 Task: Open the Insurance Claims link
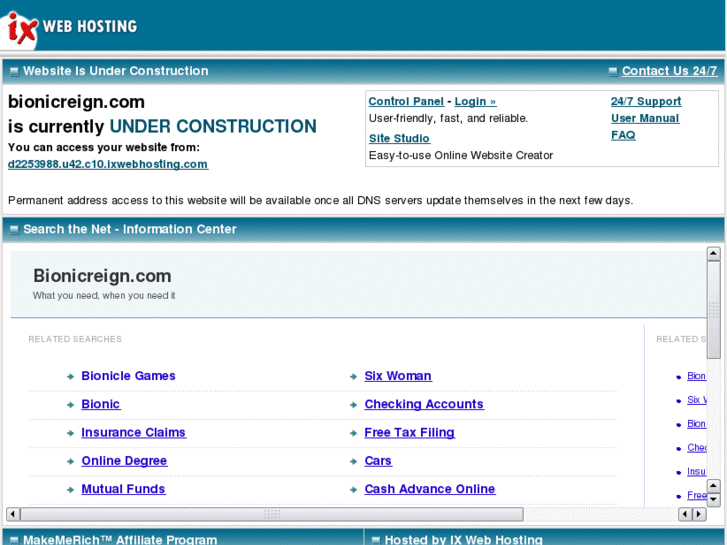[x=134, y=432]
